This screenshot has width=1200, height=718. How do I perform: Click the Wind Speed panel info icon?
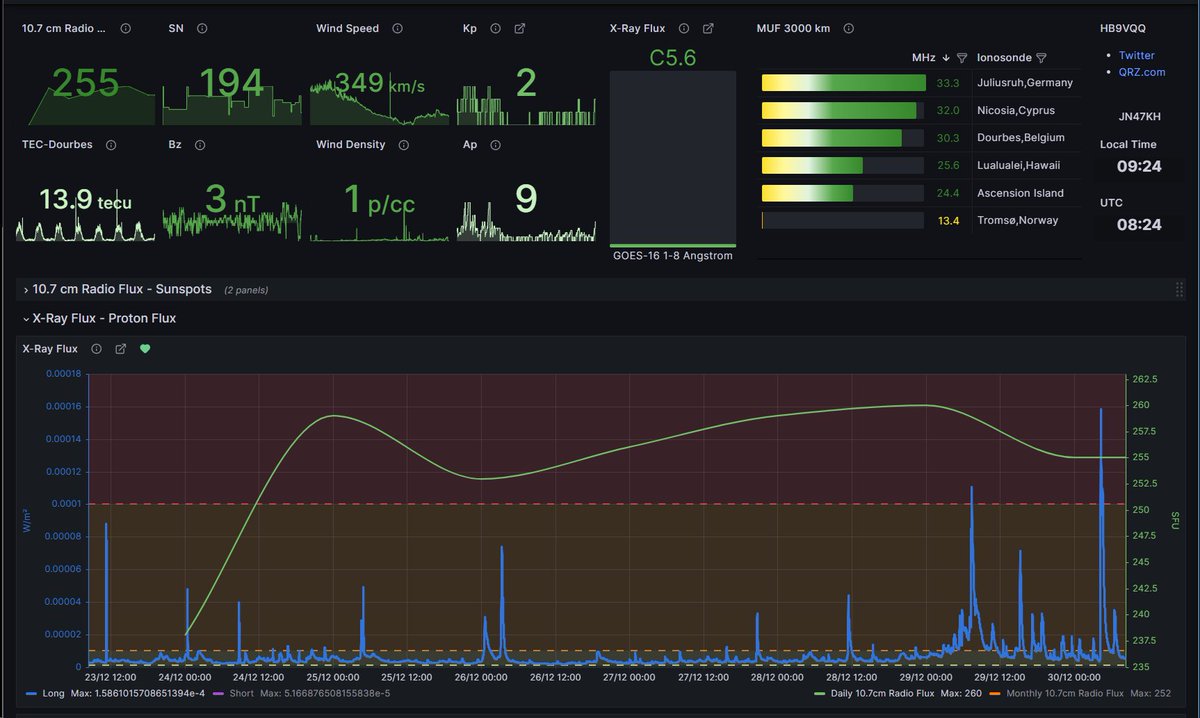coord(397,29)
